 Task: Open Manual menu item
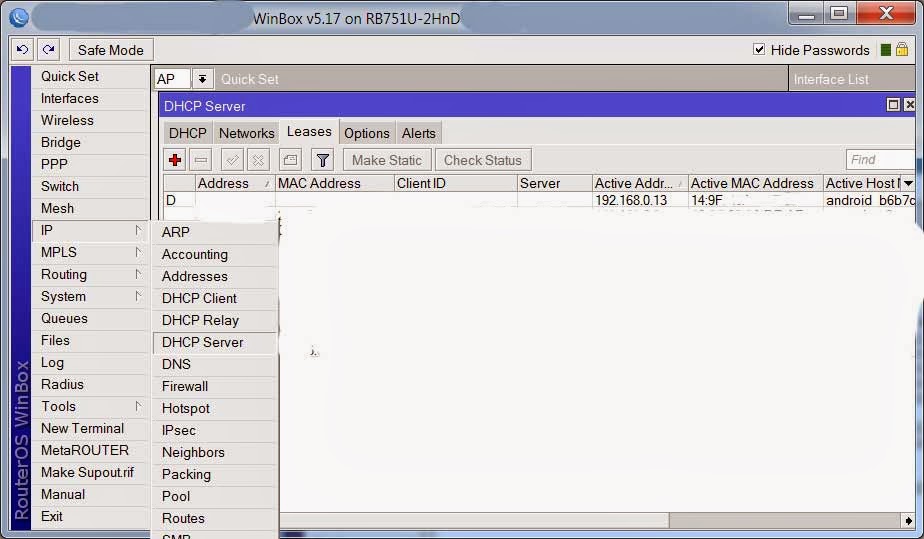coord(90,494)
